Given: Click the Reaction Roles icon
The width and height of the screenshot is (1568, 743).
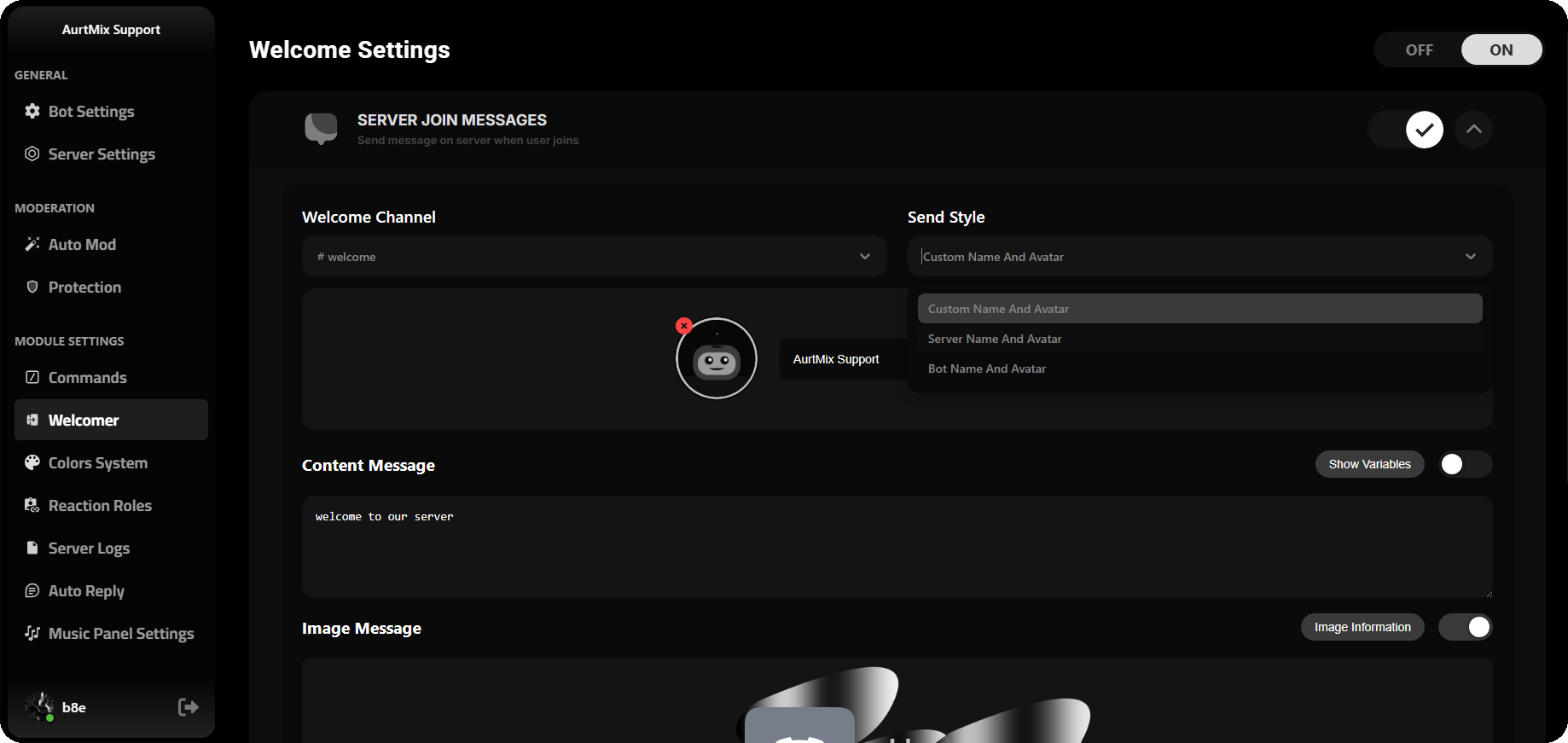Looking at the screenshot, I should (32, 505).
